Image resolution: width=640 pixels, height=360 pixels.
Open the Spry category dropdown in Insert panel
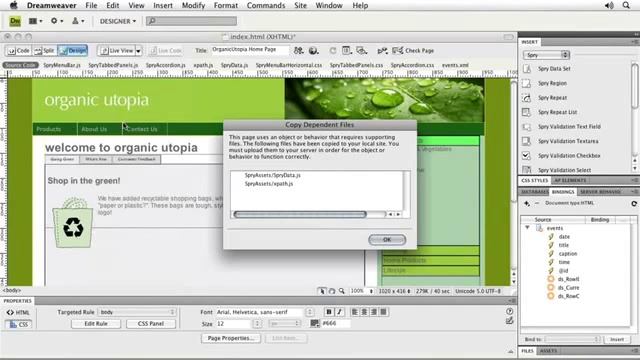(546, 55)
